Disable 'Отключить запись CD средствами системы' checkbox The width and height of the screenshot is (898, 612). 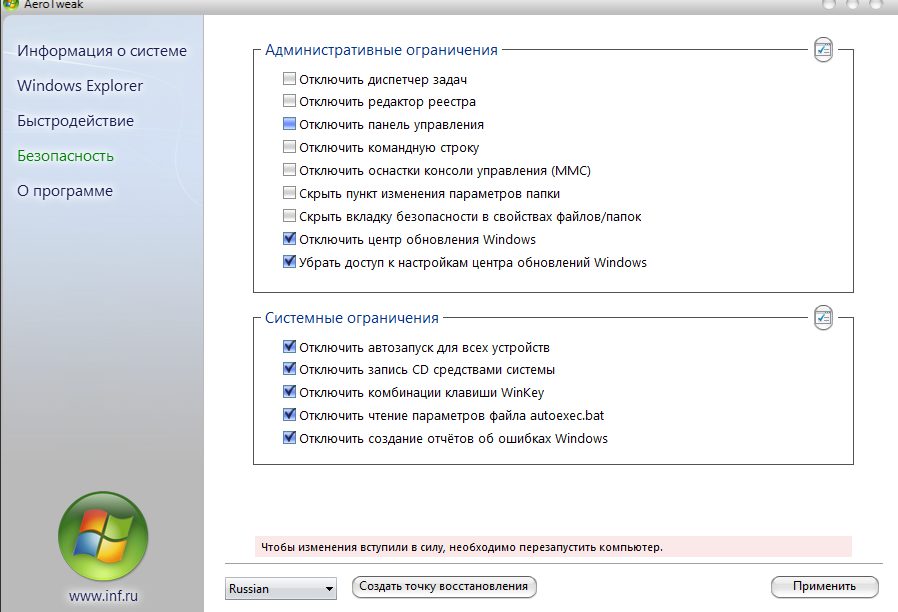click(289, 369)
